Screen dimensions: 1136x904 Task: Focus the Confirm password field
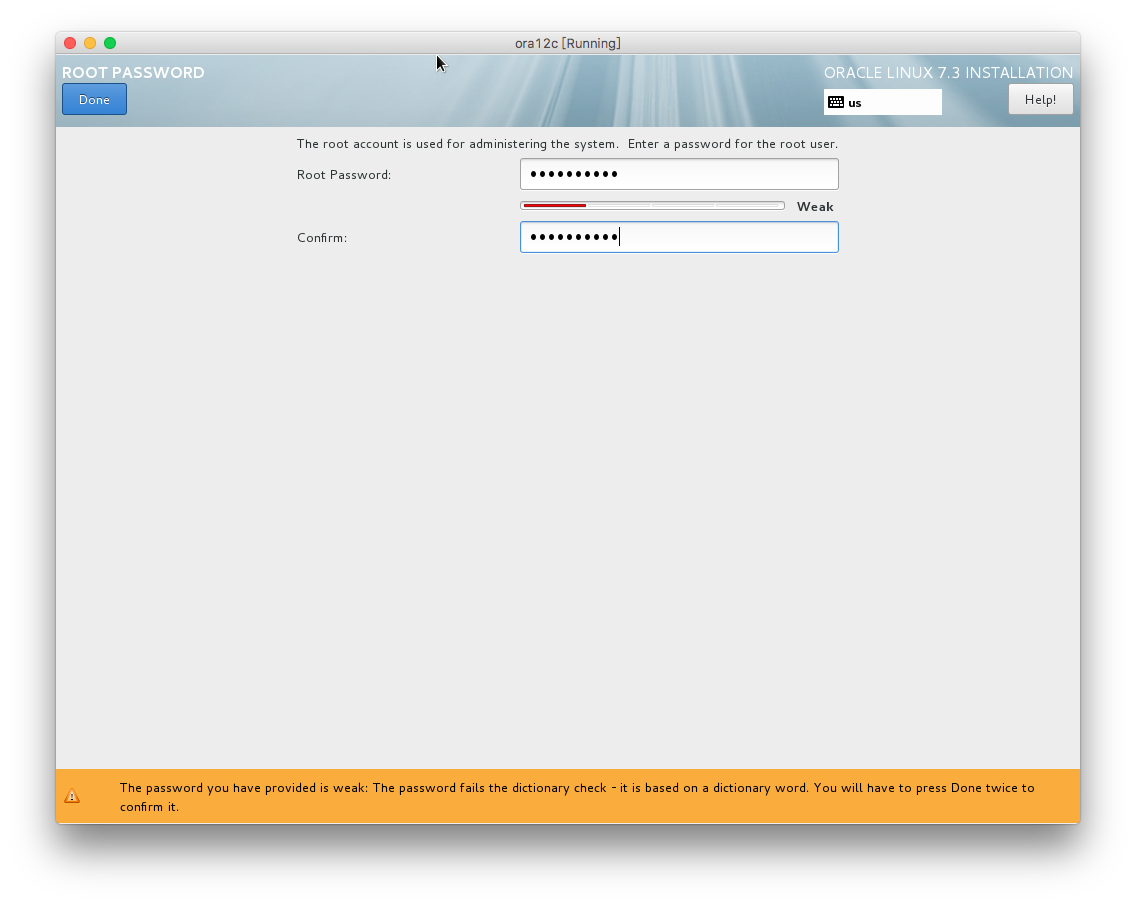point(679,237)
